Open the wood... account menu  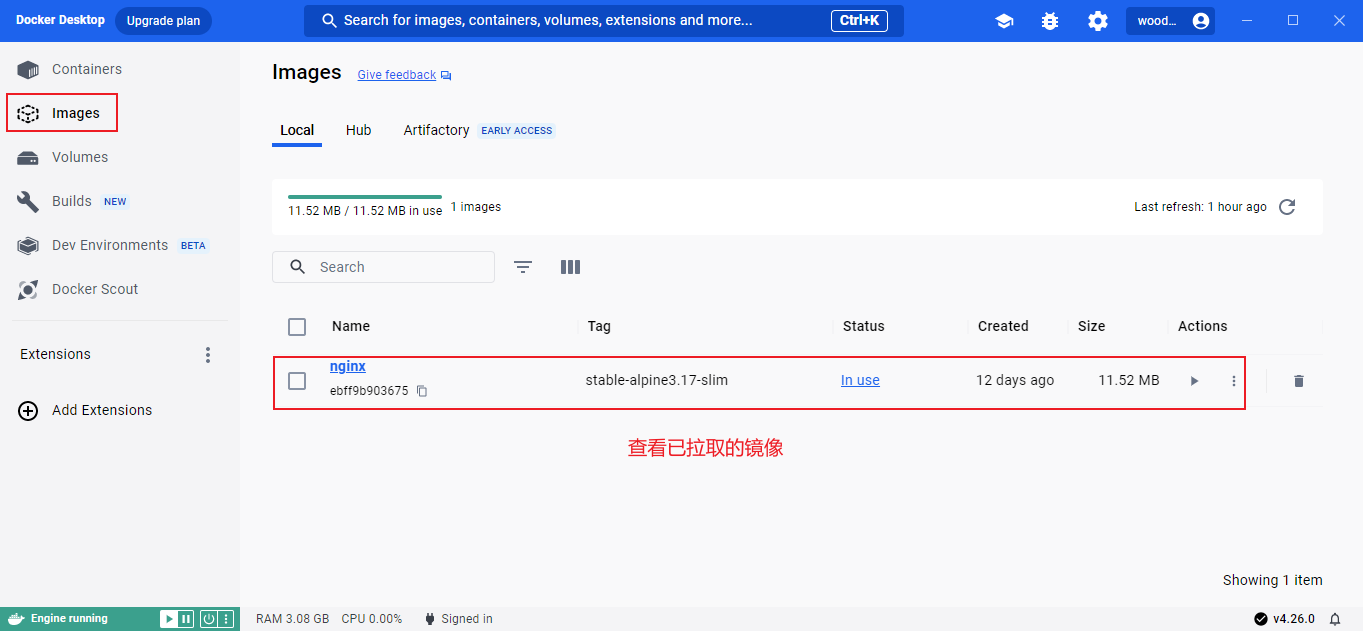point(1170,21)
